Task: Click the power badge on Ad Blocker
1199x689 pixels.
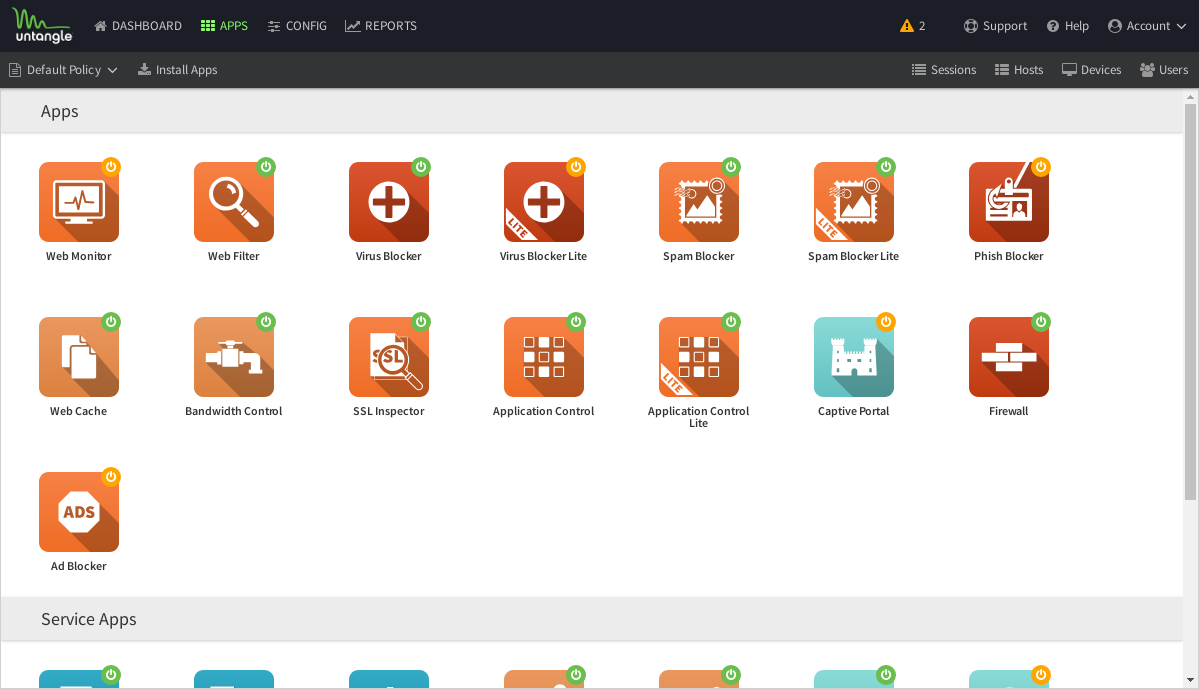Action: coord(111,477)
